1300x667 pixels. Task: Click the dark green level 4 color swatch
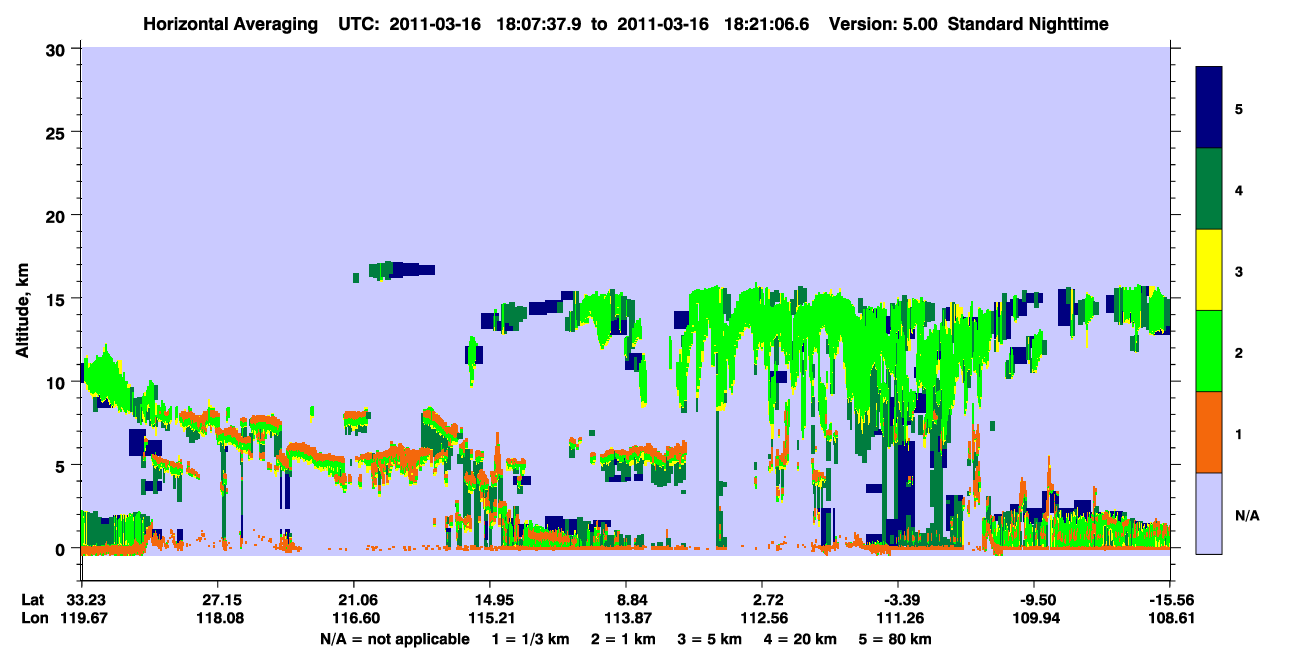[x=1209, y=189]
